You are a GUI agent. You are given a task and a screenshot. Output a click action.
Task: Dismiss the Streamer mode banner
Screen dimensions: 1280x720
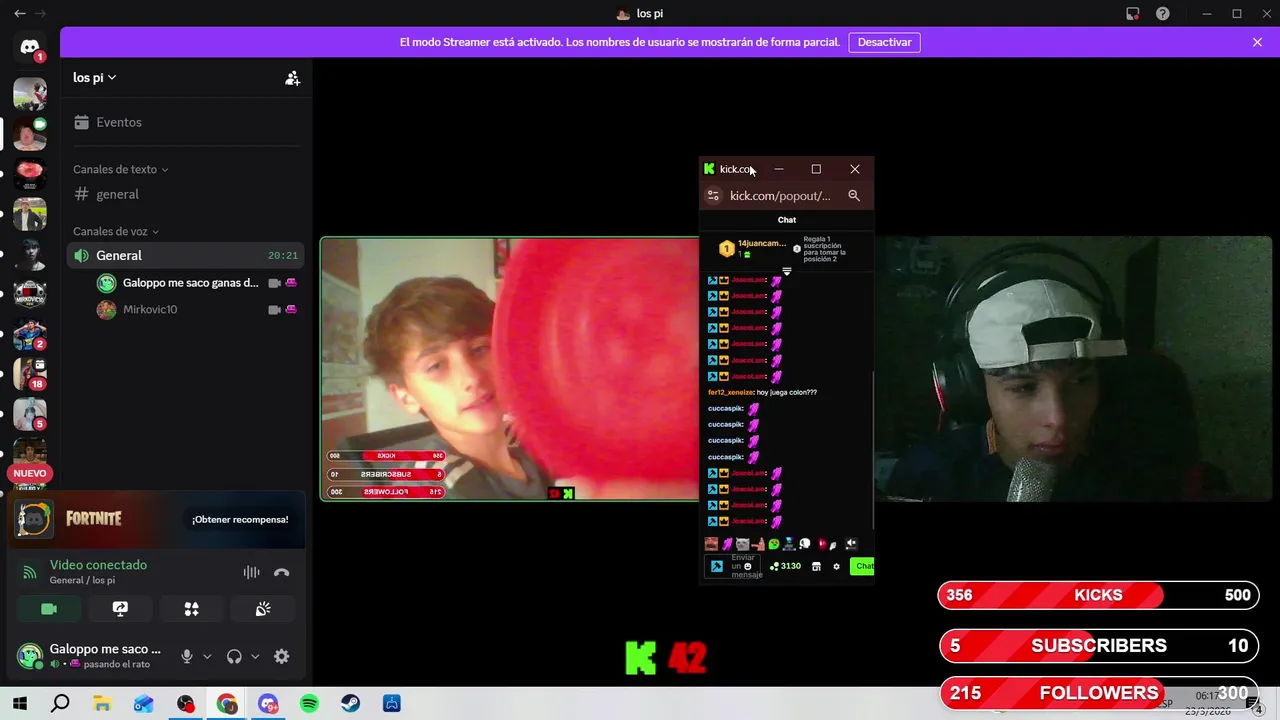(1257, 43)
